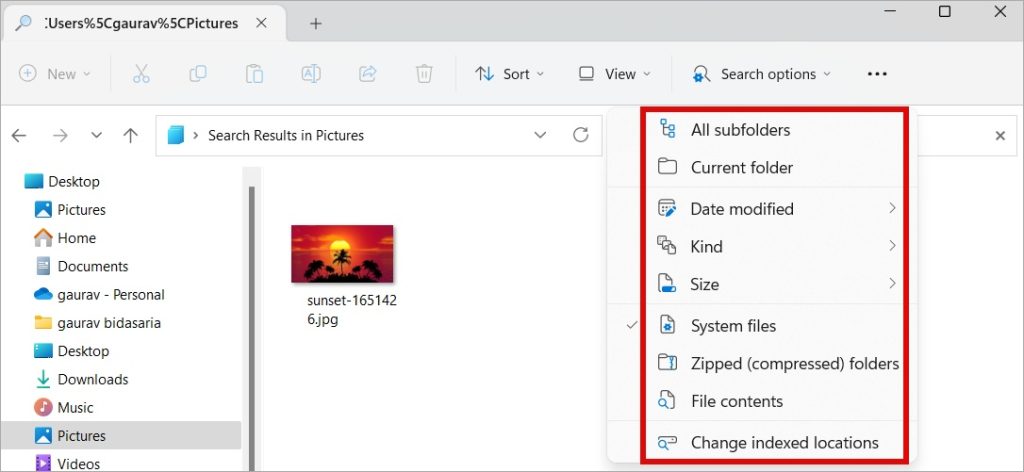Go up one folder level
Screen dimensions: 1024x472
pyautogui.click(x=130, y=135)
